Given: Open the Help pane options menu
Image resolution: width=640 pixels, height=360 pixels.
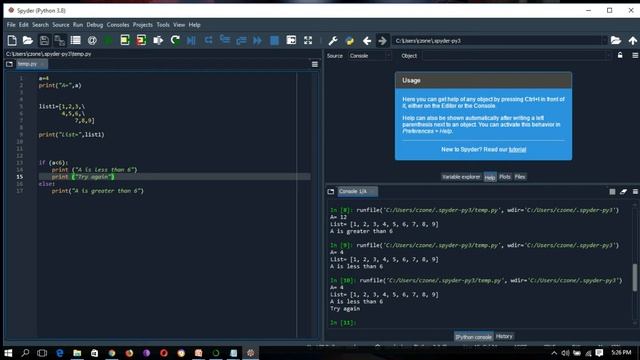Looking at the screenshot, I should coord(635,56).
